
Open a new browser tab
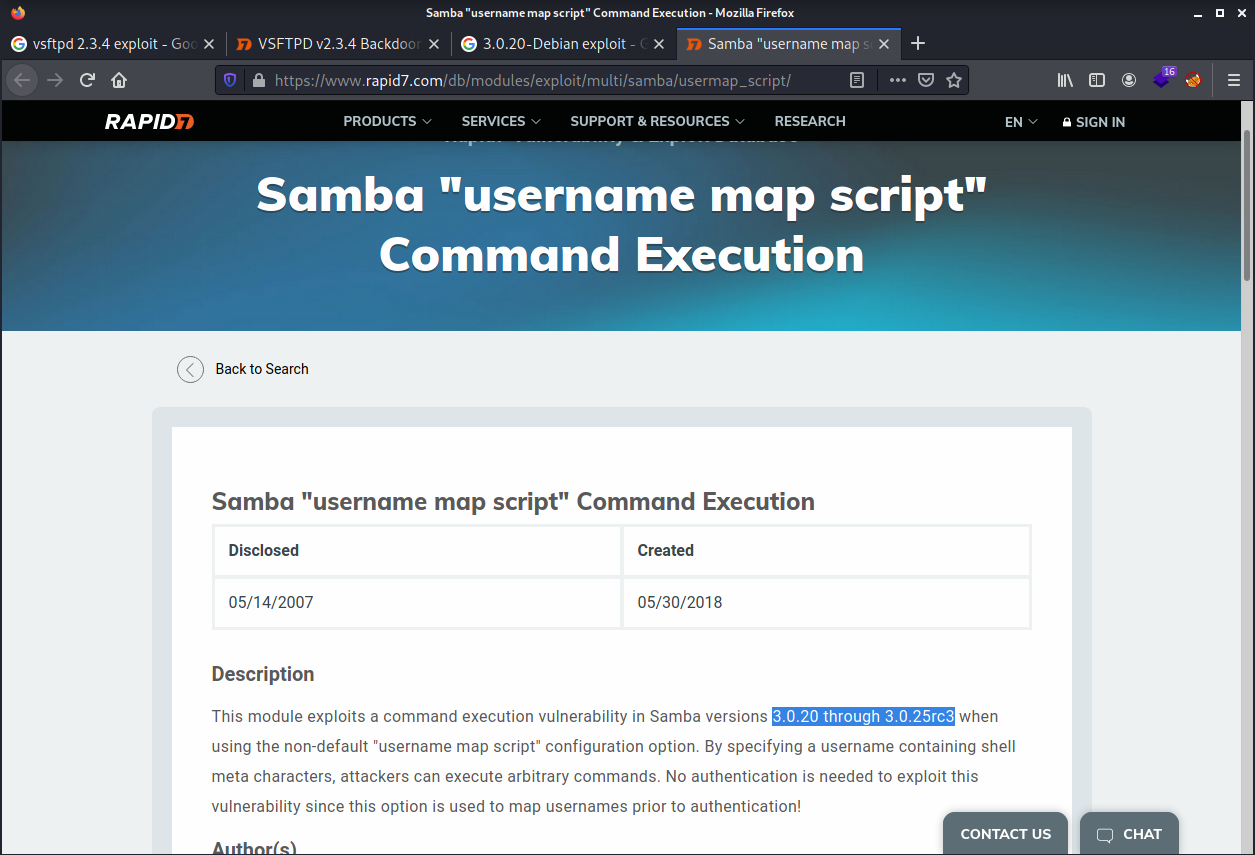click(x=918, y=43)
